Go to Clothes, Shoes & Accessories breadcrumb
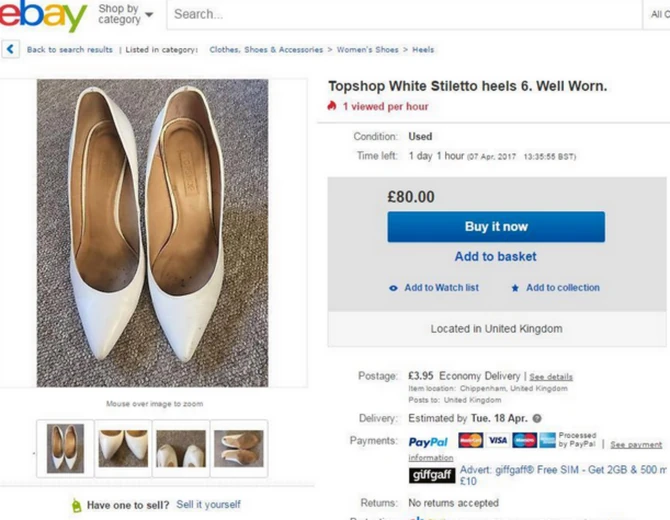Image resolution: width=670 pixels, height=520 pixels. point(266,49)
